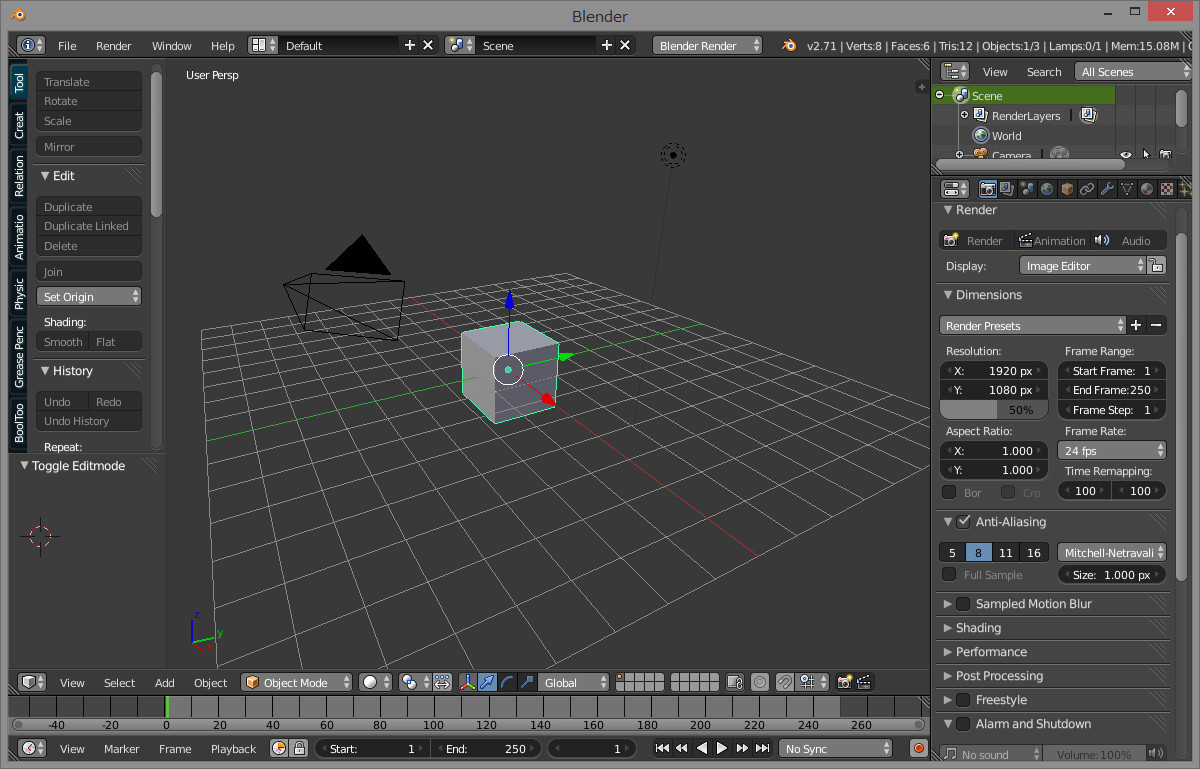Click the rotate manipulator arc icon
Screen dimensions: 1200x769
(507, 682)
